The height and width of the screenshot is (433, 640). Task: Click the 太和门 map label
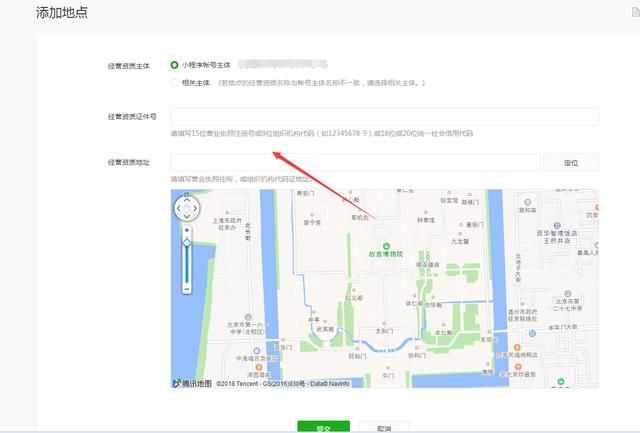(x=384, y=331)
